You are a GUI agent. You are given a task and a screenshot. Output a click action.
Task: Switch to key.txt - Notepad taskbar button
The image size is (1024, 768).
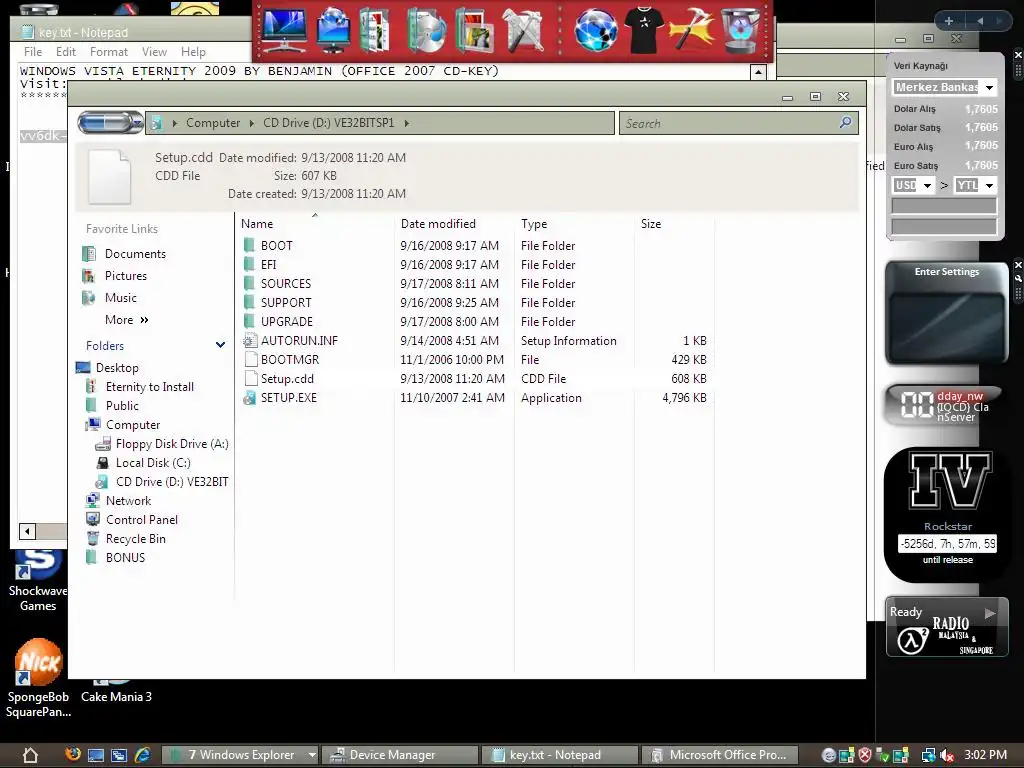point(559,755)
